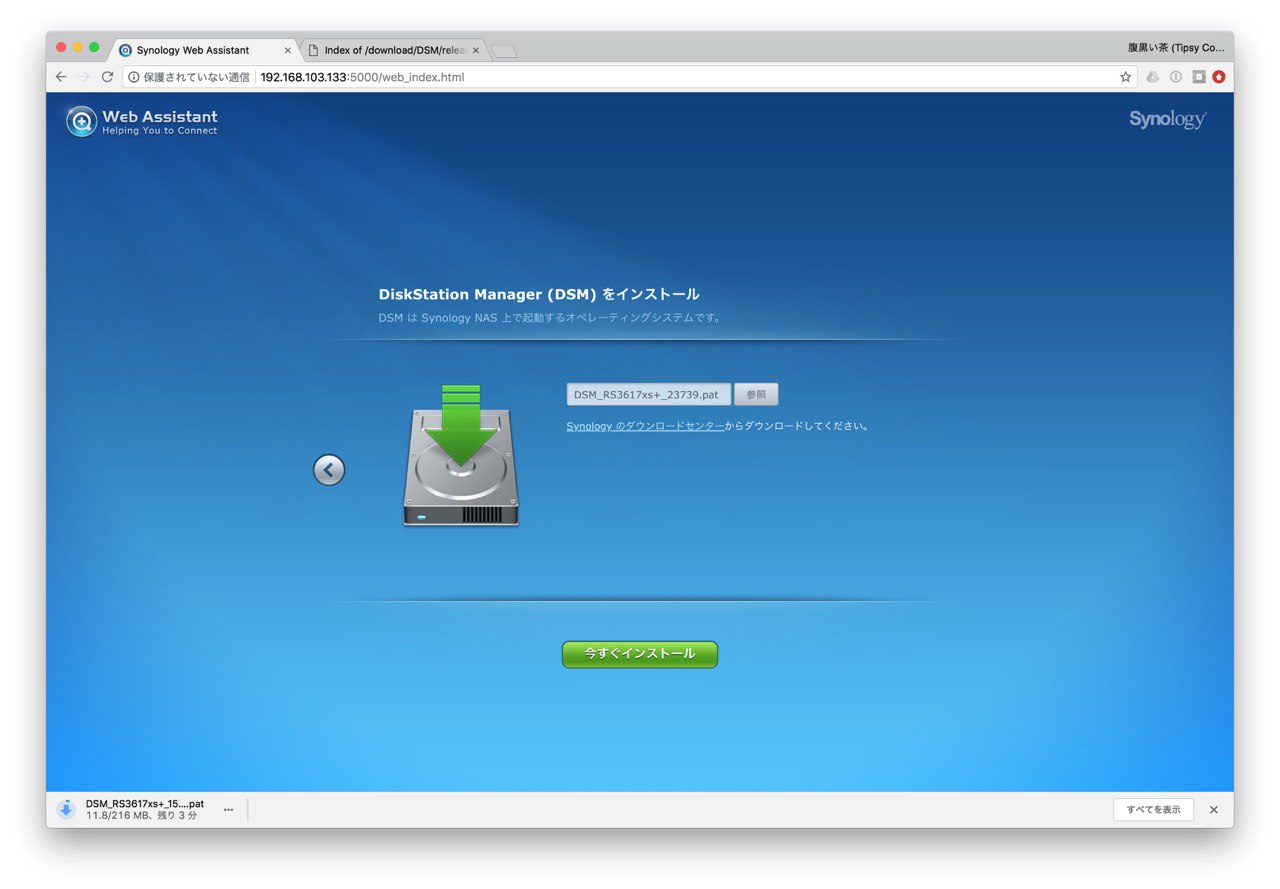Open options menu for the DSM_RS3617xs+ download
Screen dimensions: 1280x889
228,810
